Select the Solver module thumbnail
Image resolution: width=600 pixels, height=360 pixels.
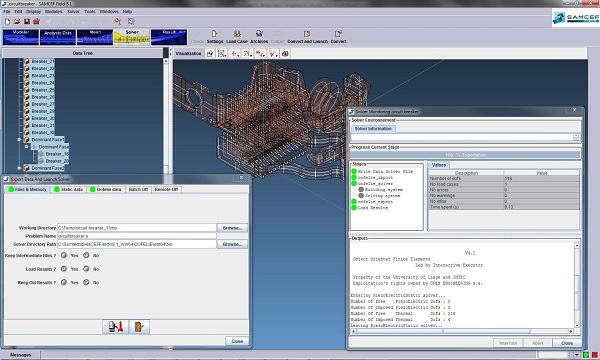[x=132, y=37]
